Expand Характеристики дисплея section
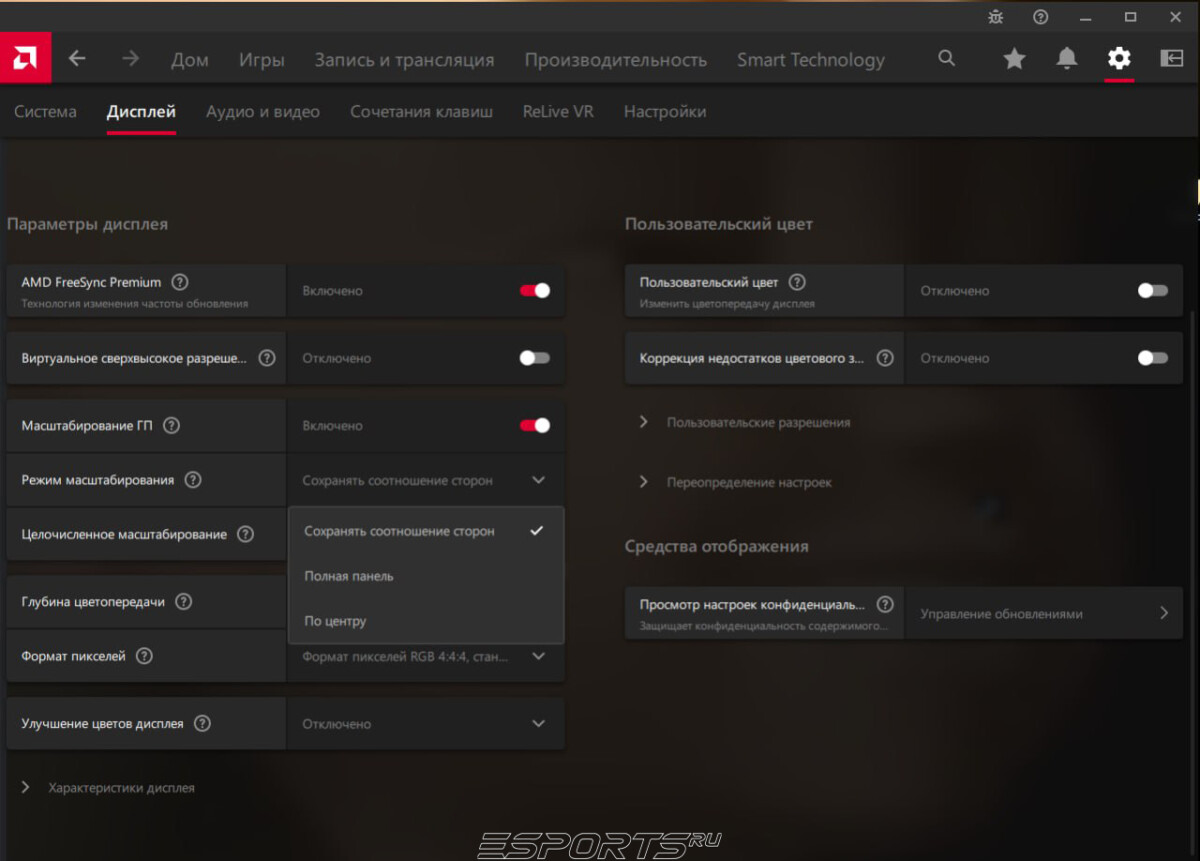This screenshot has height=861, width=1200. pyautogui.click(x=108, y=788)
